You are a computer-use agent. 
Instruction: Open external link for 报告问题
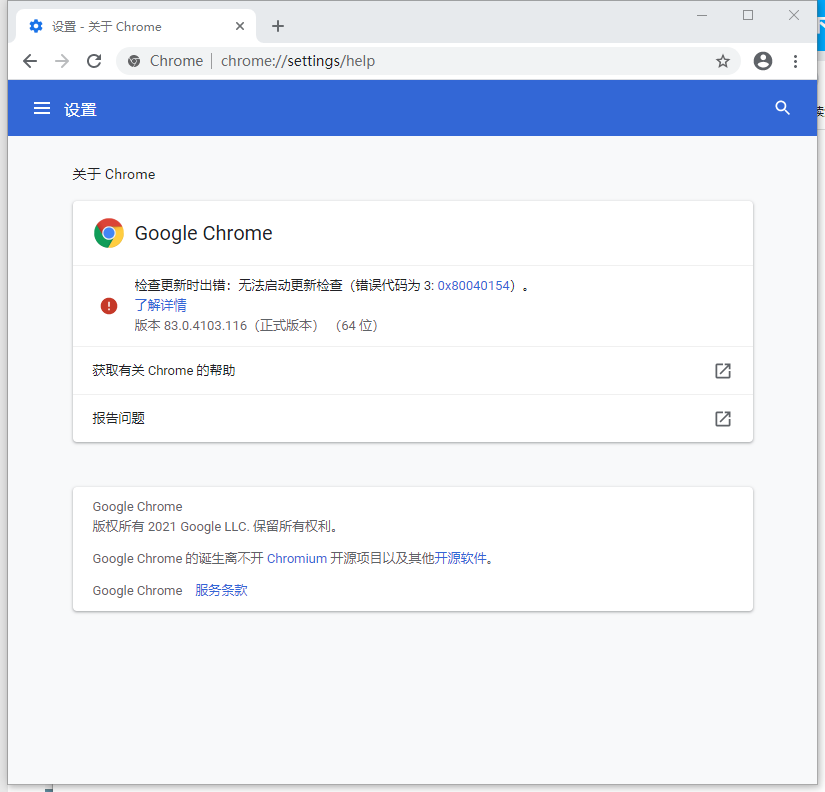click(x=722, y=419)
